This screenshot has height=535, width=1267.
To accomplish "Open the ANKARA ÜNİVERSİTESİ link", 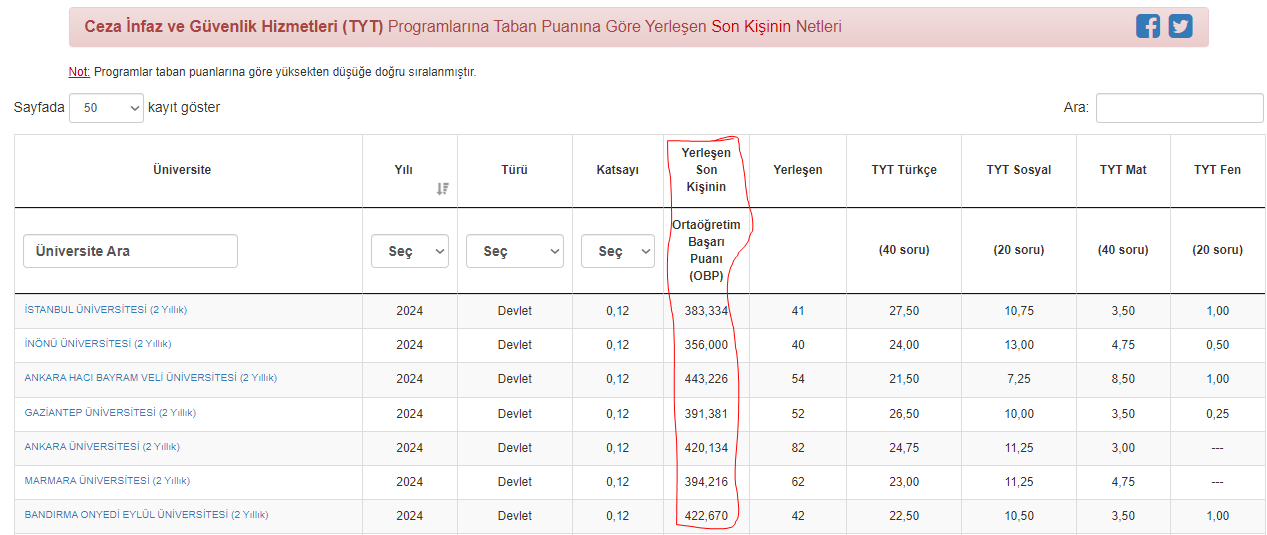I will [102, 446].
